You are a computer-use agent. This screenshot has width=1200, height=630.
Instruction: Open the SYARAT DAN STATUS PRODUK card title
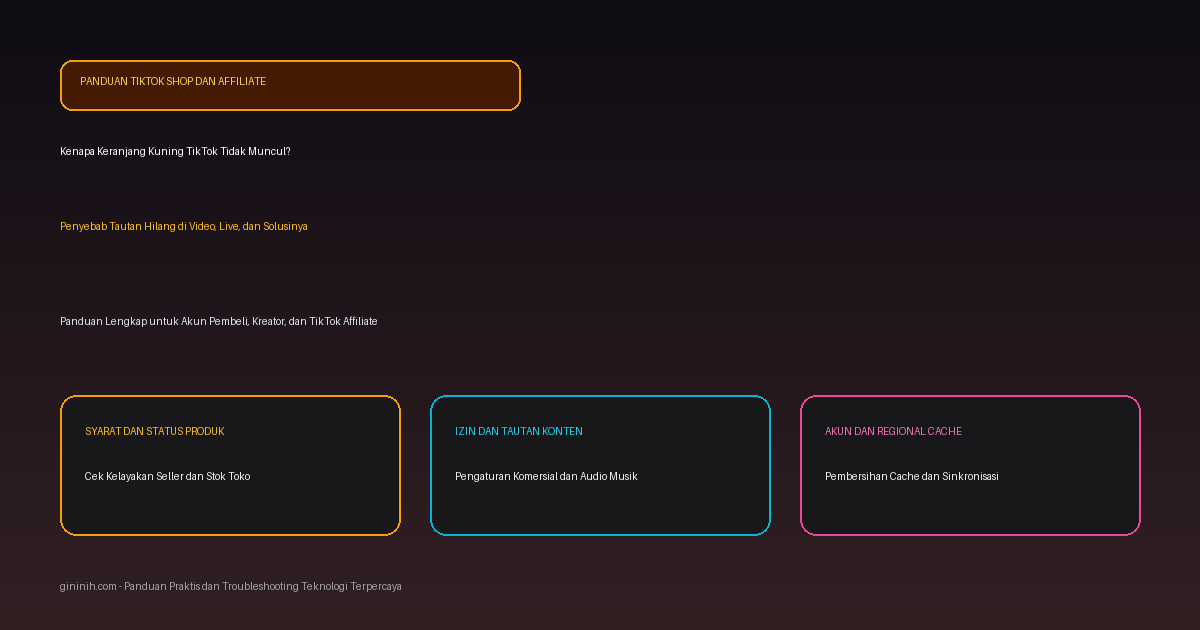[155, 431]
